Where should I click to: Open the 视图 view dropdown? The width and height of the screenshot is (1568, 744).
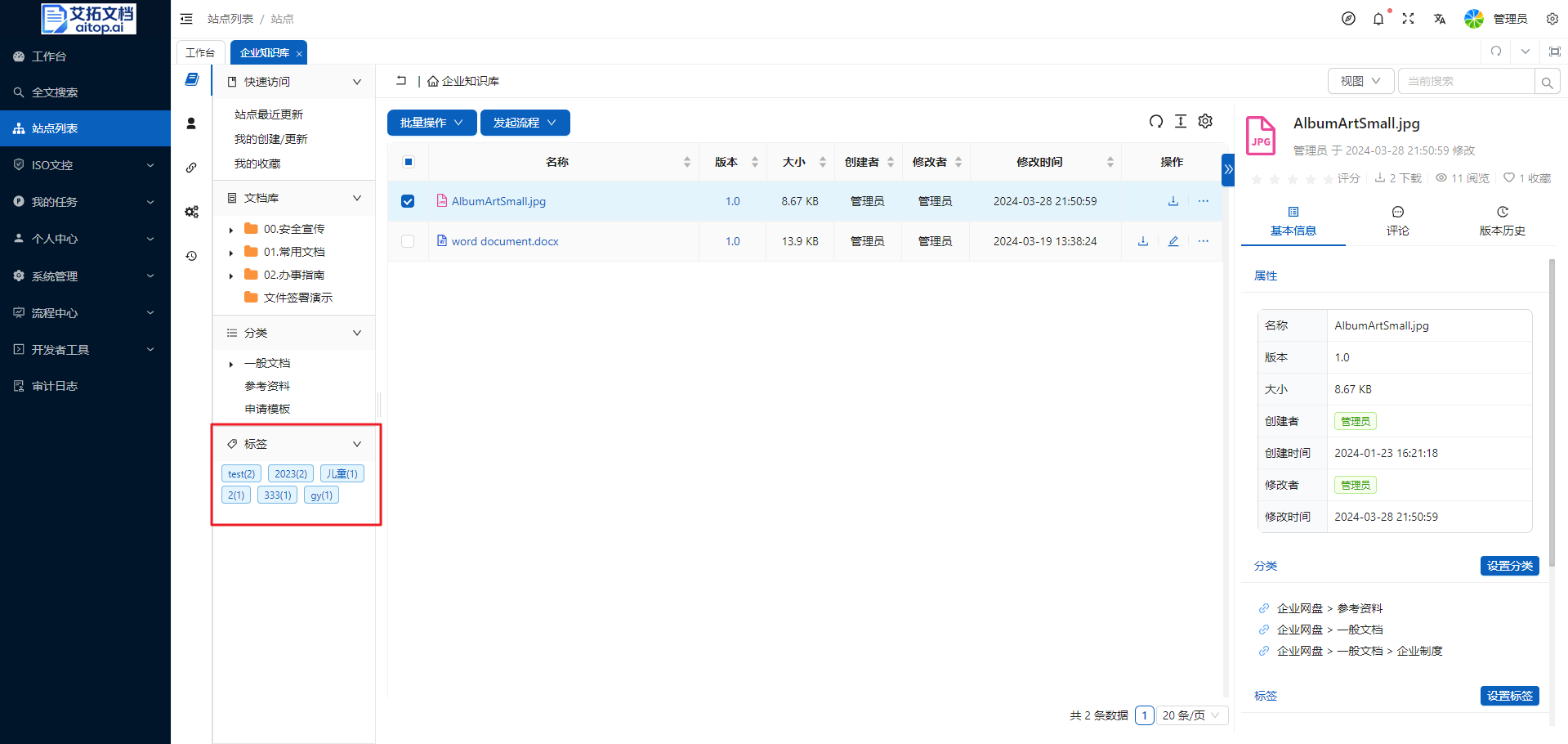(1360, 81)
